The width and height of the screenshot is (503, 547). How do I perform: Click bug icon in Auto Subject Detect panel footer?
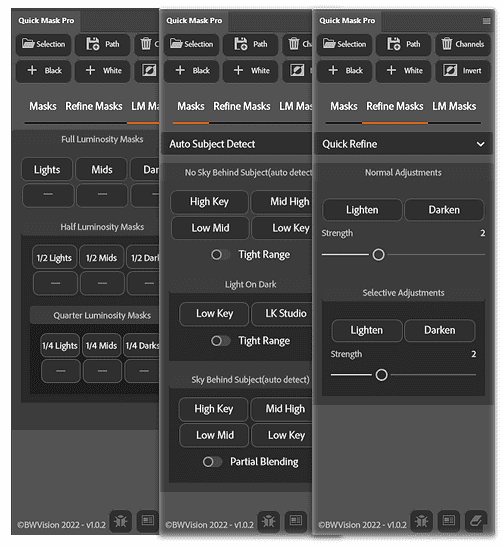(x=269, y=521)
